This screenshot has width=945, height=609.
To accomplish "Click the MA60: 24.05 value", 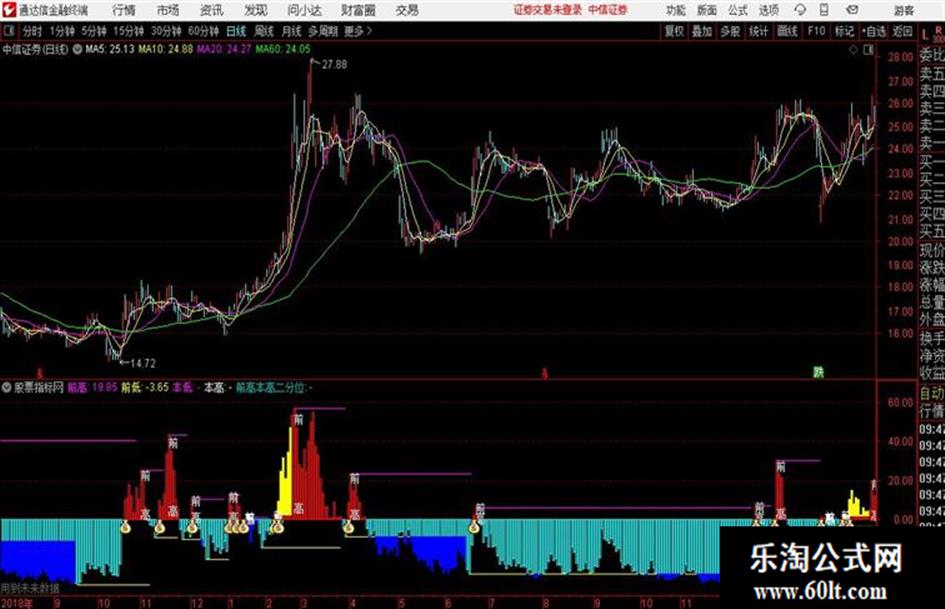I will point(283,49).
